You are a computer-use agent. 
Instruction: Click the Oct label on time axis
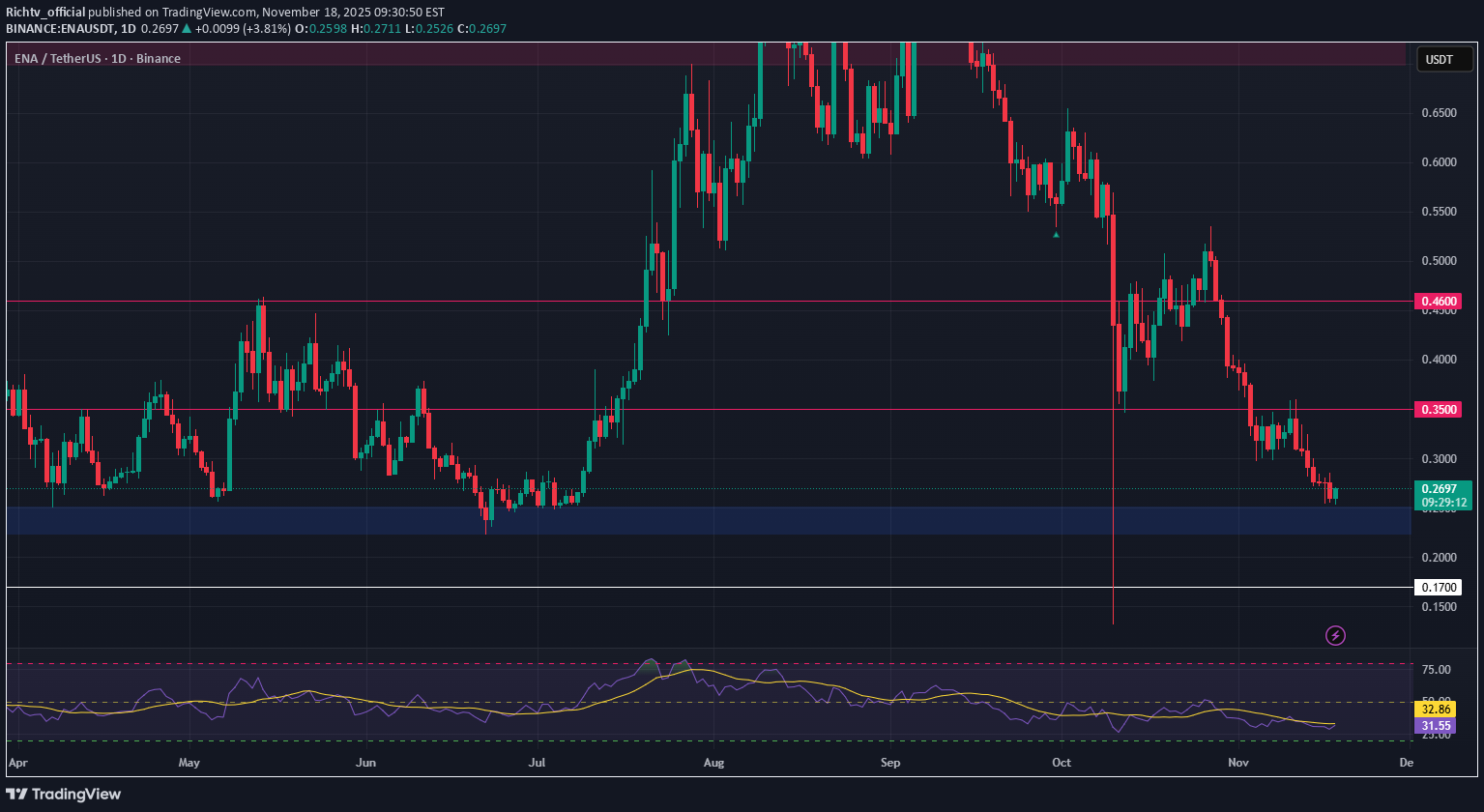coord(1062,763)
